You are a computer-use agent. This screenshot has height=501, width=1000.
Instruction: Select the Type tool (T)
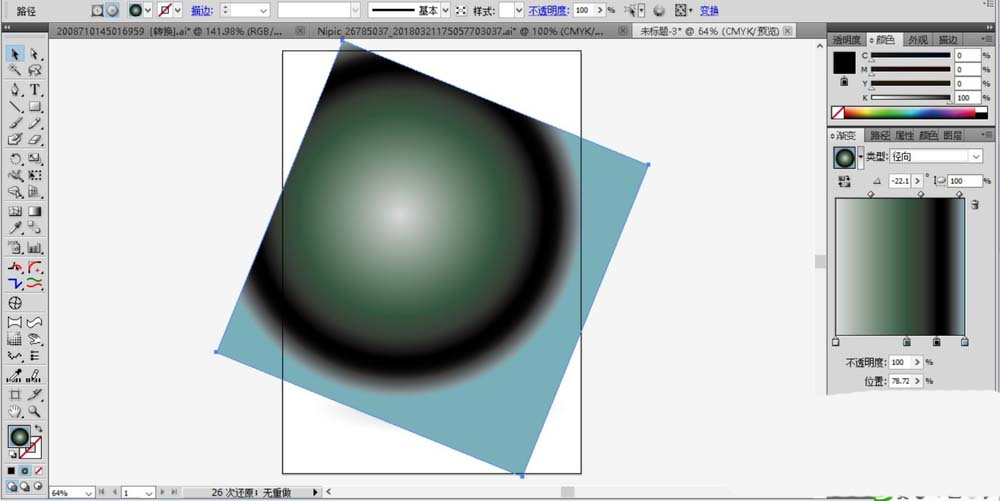tap(35, 89)
